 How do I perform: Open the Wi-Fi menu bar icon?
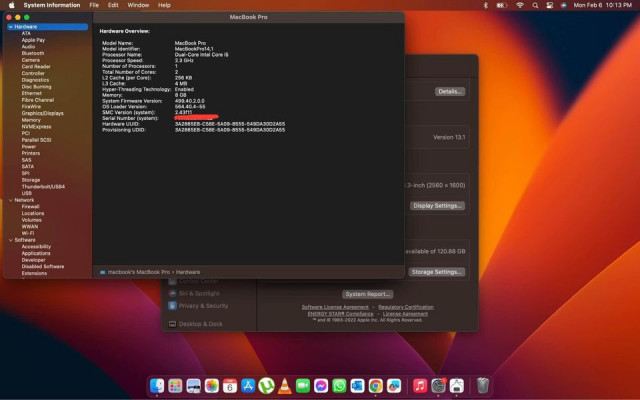520,5
